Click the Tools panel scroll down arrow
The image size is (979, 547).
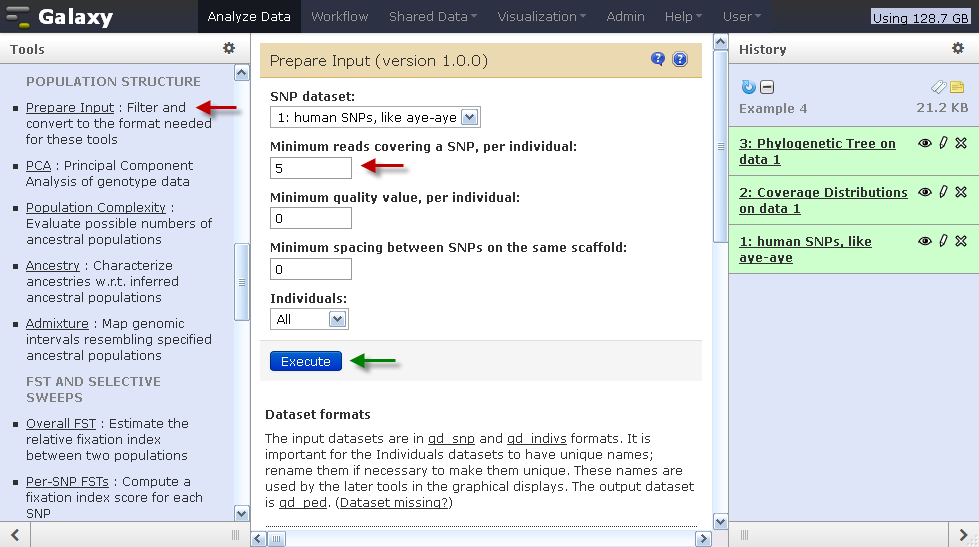pyautogui.click(x=242, y=513)
